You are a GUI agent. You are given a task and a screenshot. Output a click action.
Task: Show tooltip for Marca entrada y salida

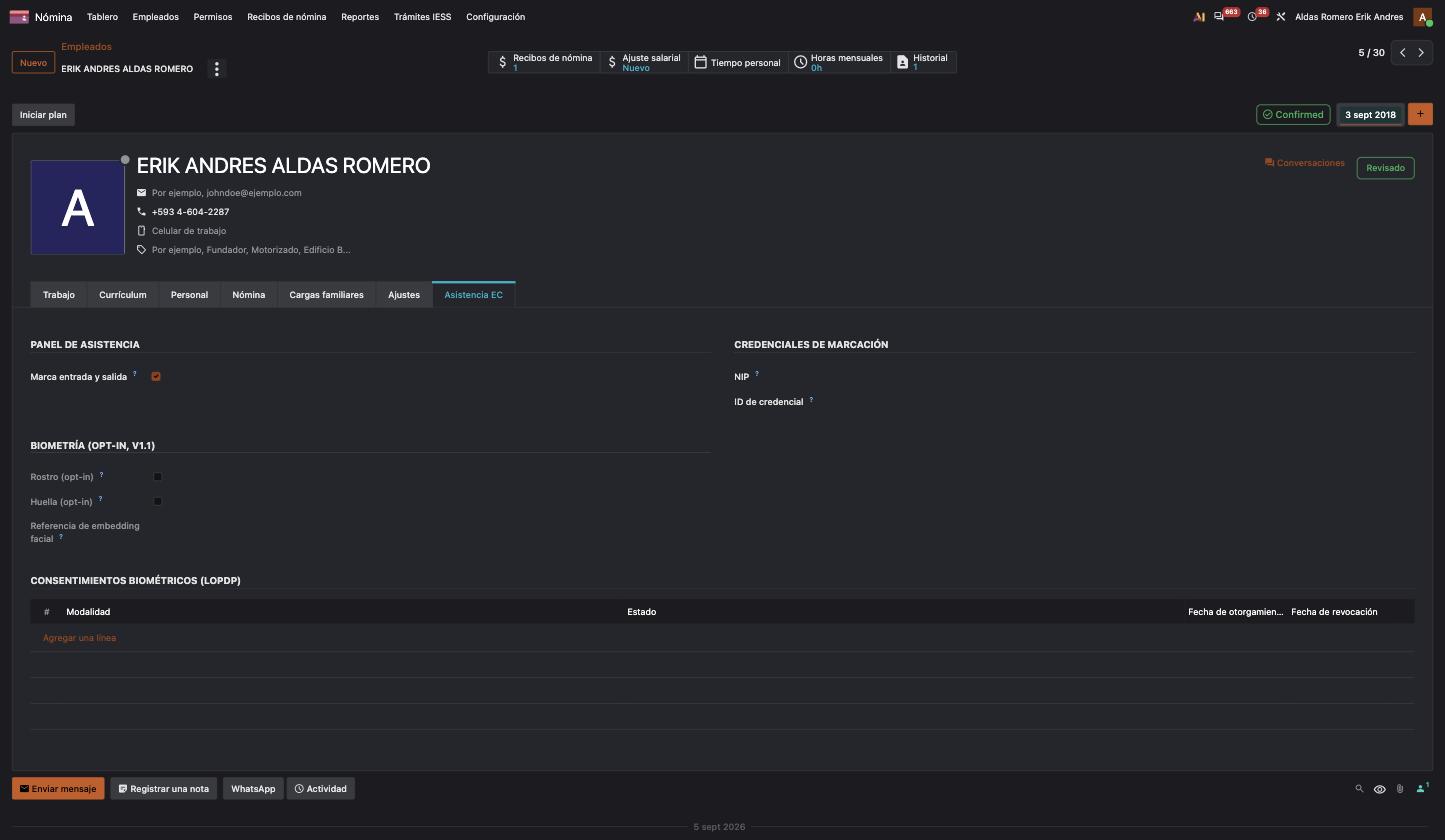[135, 374]
